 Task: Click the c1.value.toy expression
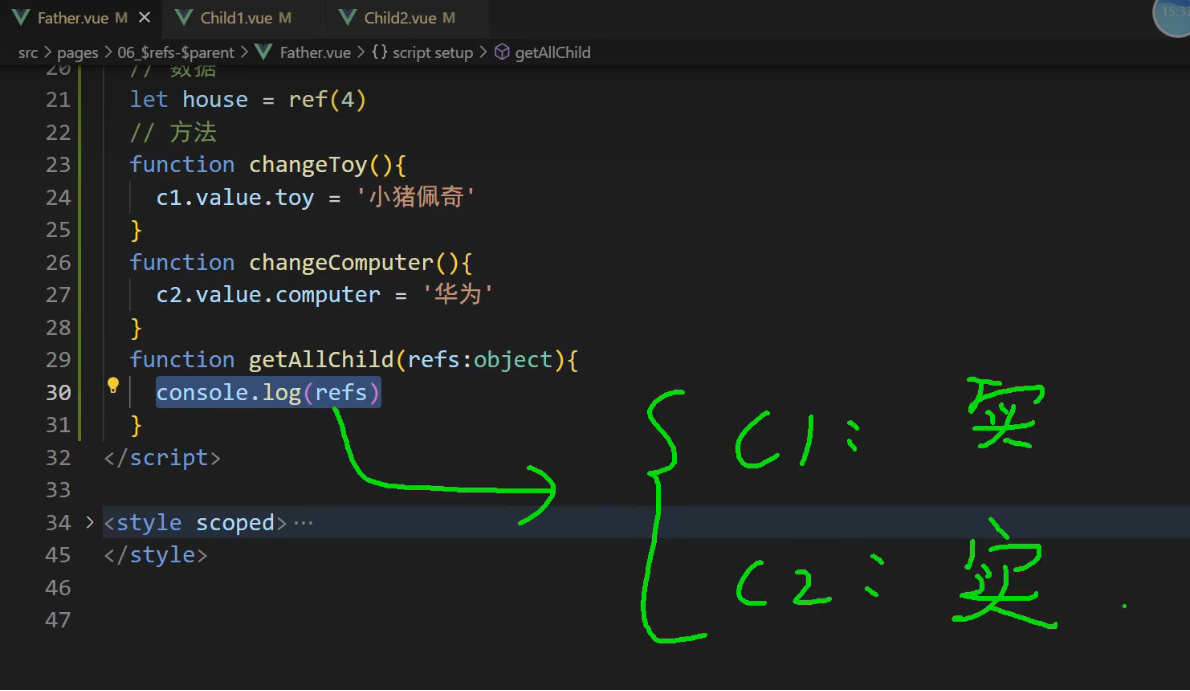[235, 198]
